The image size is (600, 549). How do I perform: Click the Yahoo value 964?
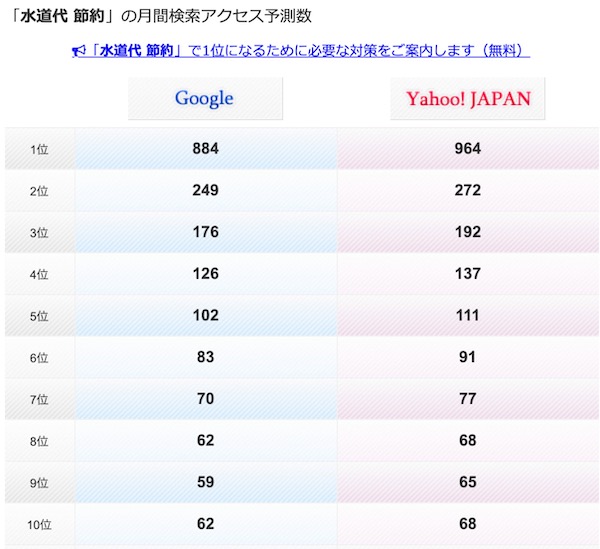click(x=468, y=148)
